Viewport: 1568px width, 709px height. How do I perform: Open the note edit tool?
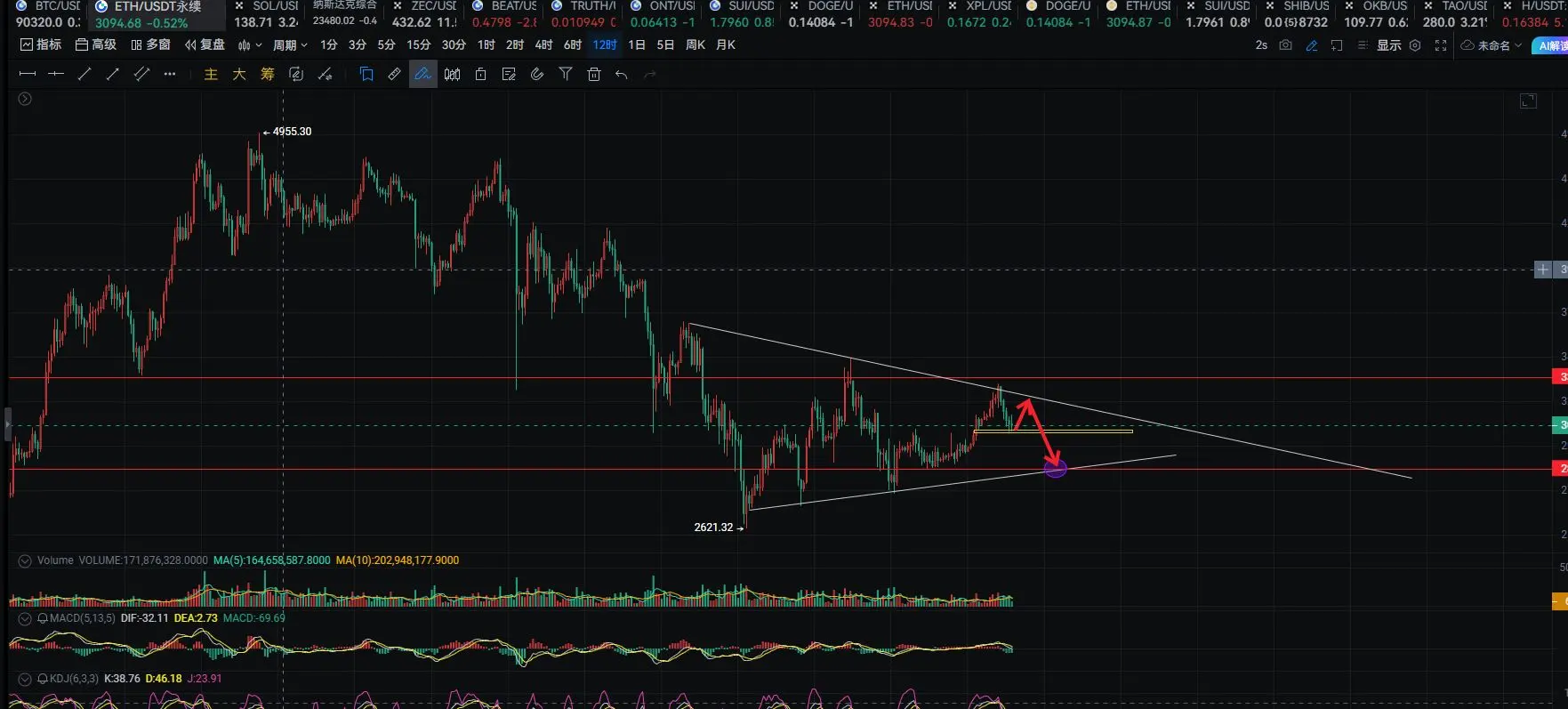coord(509,75)
